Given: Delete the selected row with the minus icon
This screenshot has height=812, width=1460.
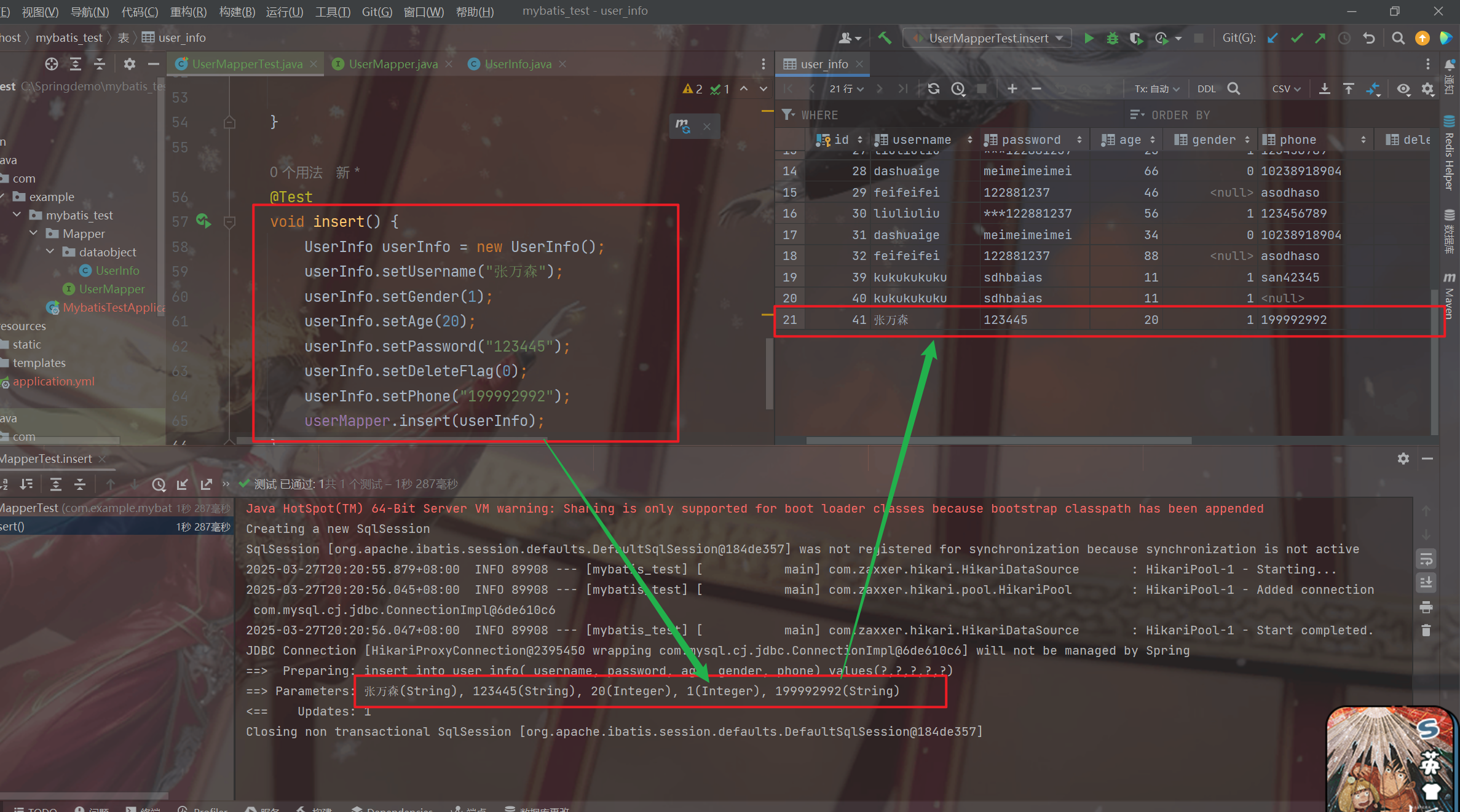Looking at the screenshot, I should click(x=1036, y=89).
